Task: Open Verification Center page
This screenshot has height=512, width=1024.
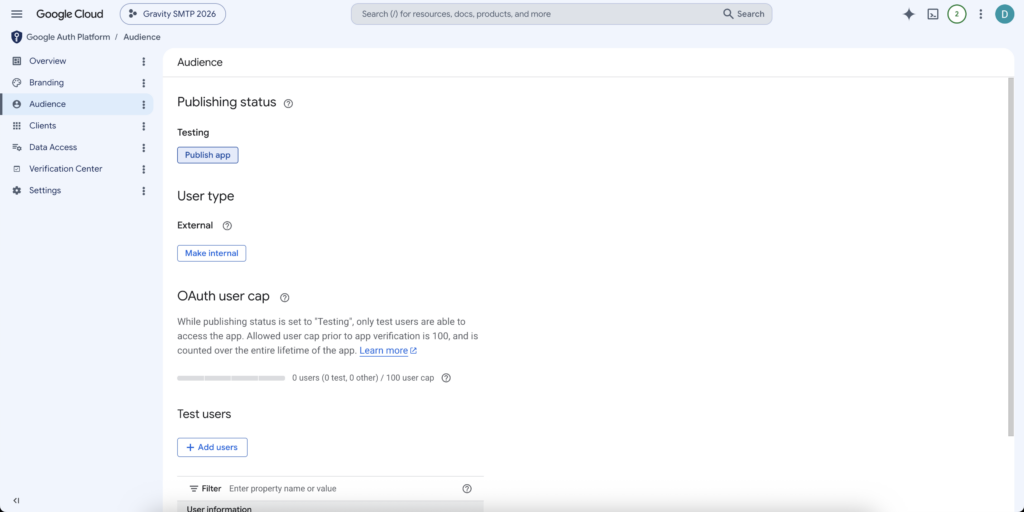Action: (65, 169)
